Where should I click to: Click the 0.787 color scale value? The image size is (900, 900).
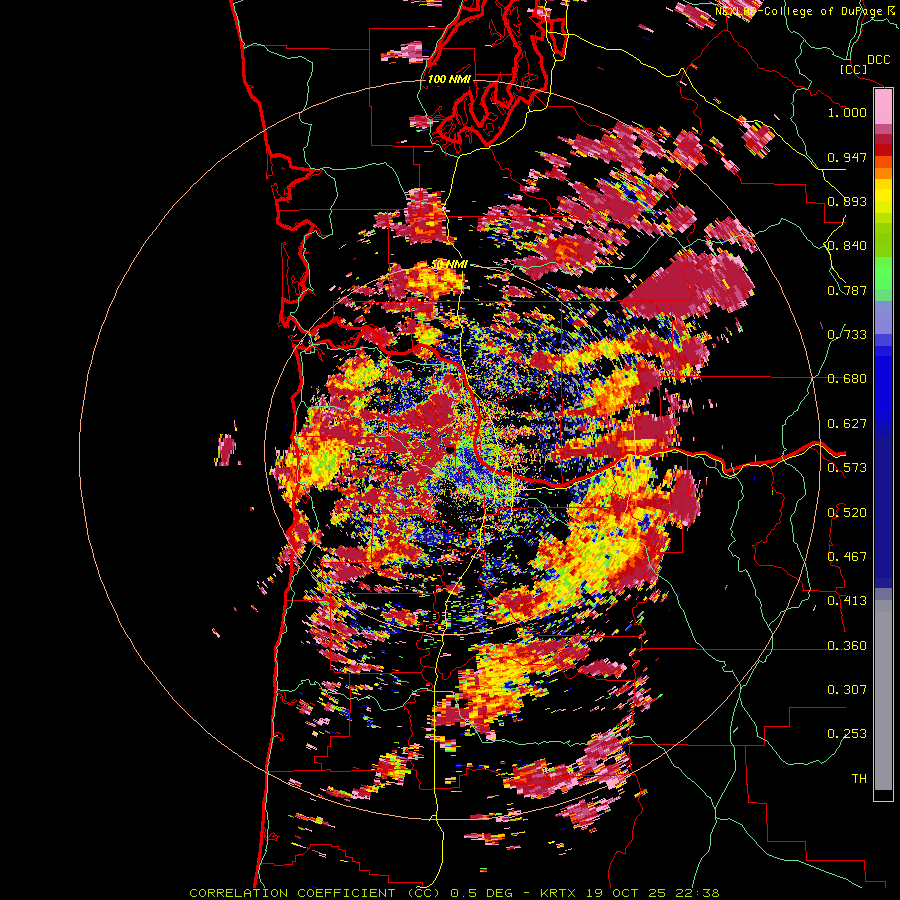847,290
